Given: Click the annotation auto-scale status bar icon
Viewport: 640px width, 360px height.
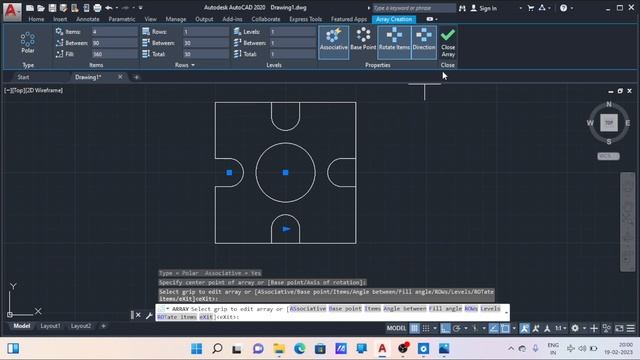Looking at the screenshot, I should point(536,328).
